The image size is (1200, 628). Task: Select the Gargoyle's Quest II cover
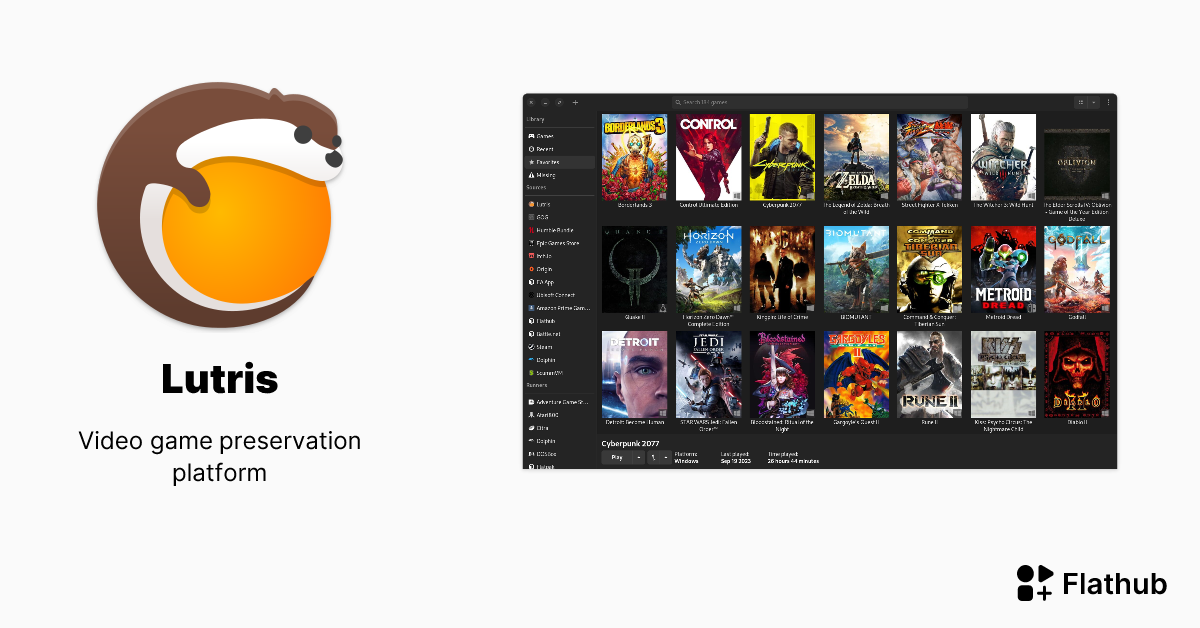856,375
